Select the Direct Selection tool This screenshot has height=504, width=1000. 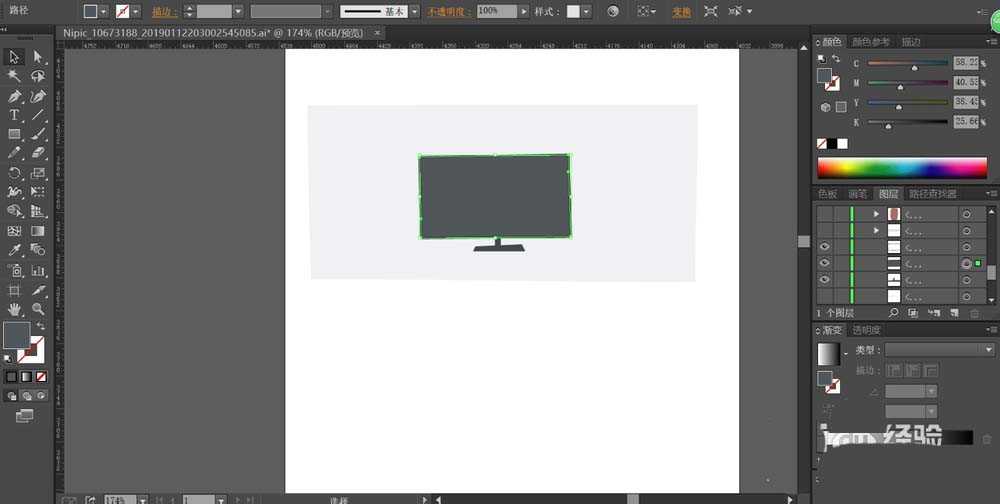38,57
